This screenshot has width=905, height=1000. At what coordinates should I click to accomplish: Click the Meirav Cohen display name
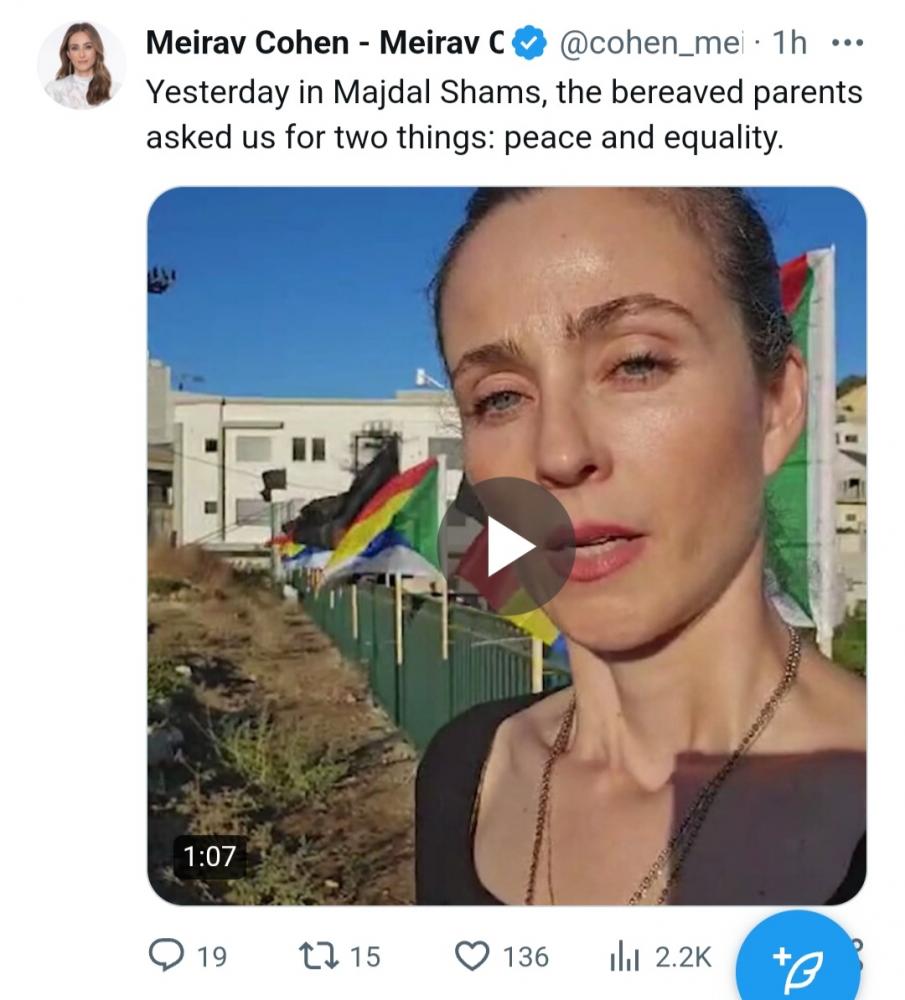[x=325, y=43]
